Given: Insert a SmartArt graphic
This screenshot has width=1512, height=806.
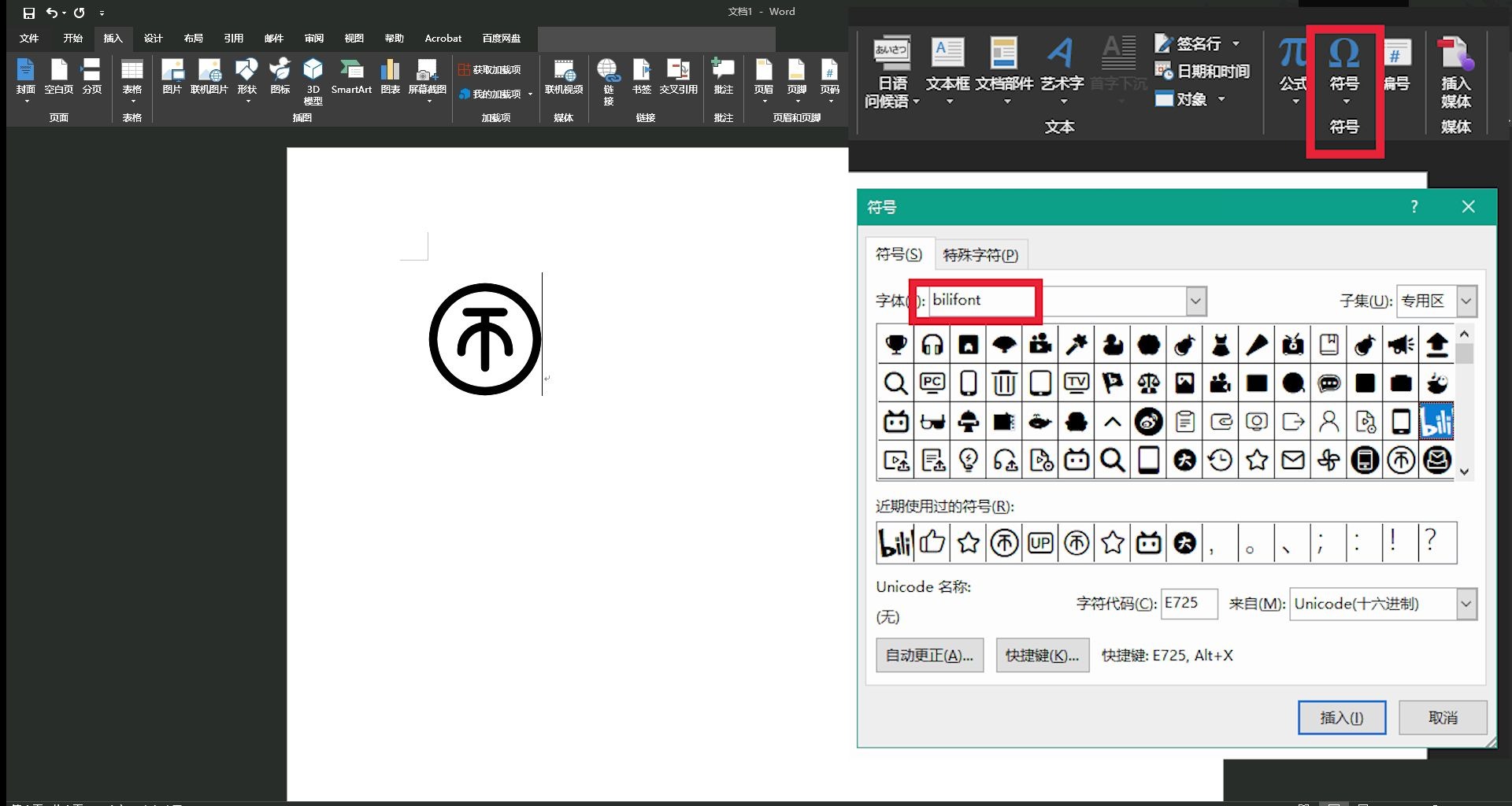Looking at the screenshot, I should pyautogui.click(x=351, y=77).
